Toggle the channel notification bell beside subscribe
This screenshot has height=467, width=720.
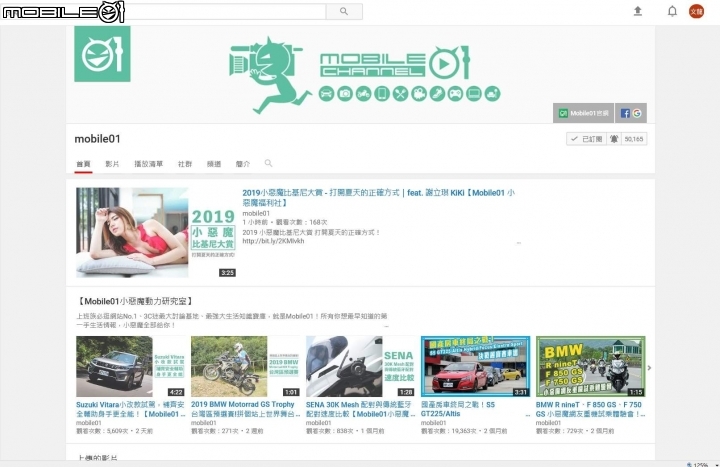(614, 139)
